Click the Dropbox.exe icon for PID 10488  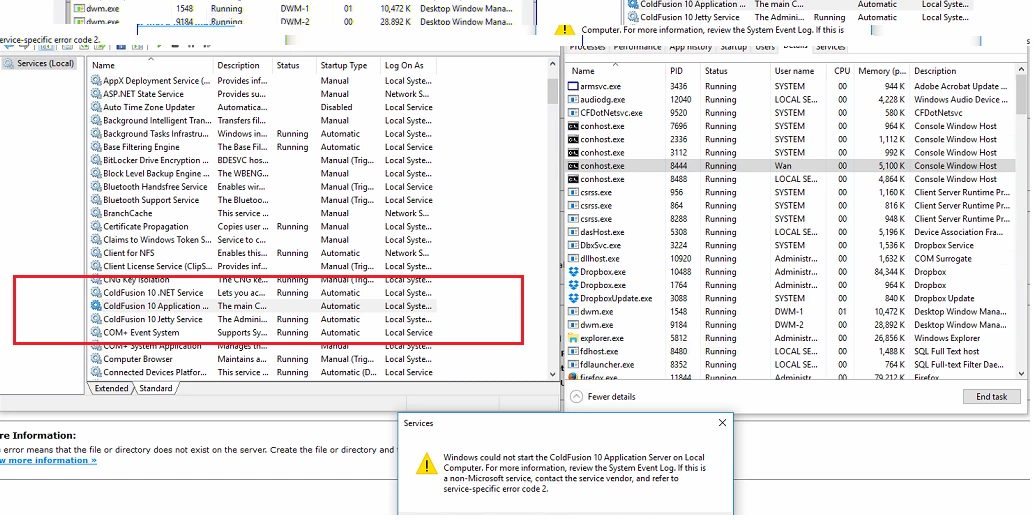[x=573, y=272]
